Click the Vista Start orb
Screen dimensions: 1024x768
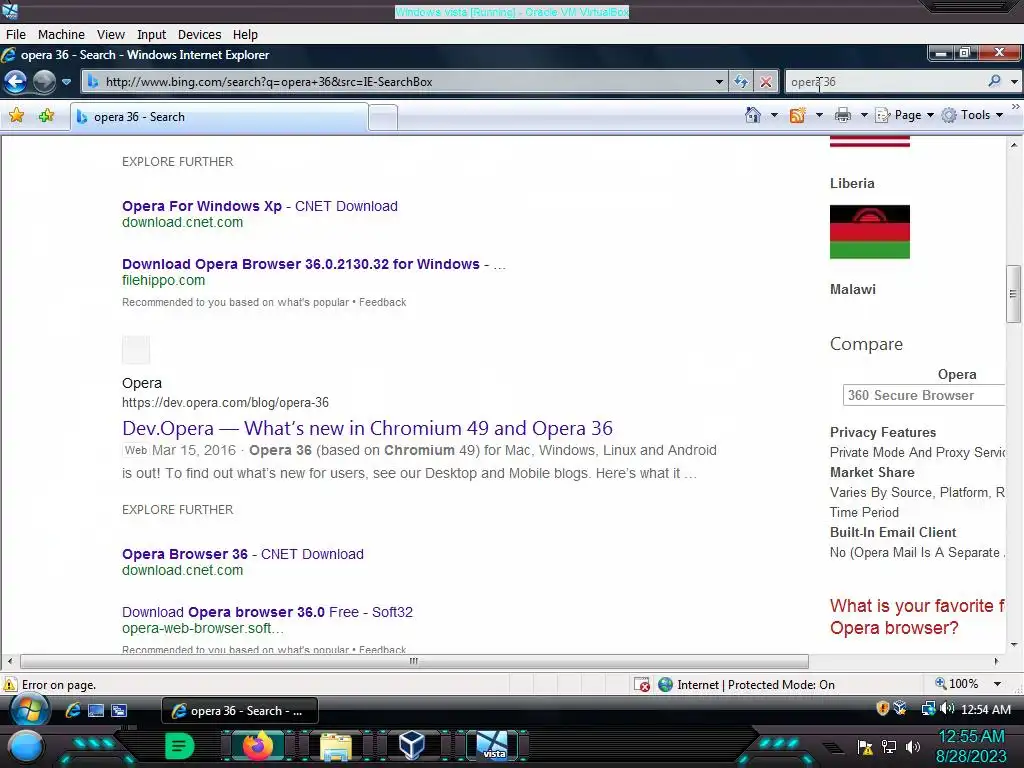(29, 709)
